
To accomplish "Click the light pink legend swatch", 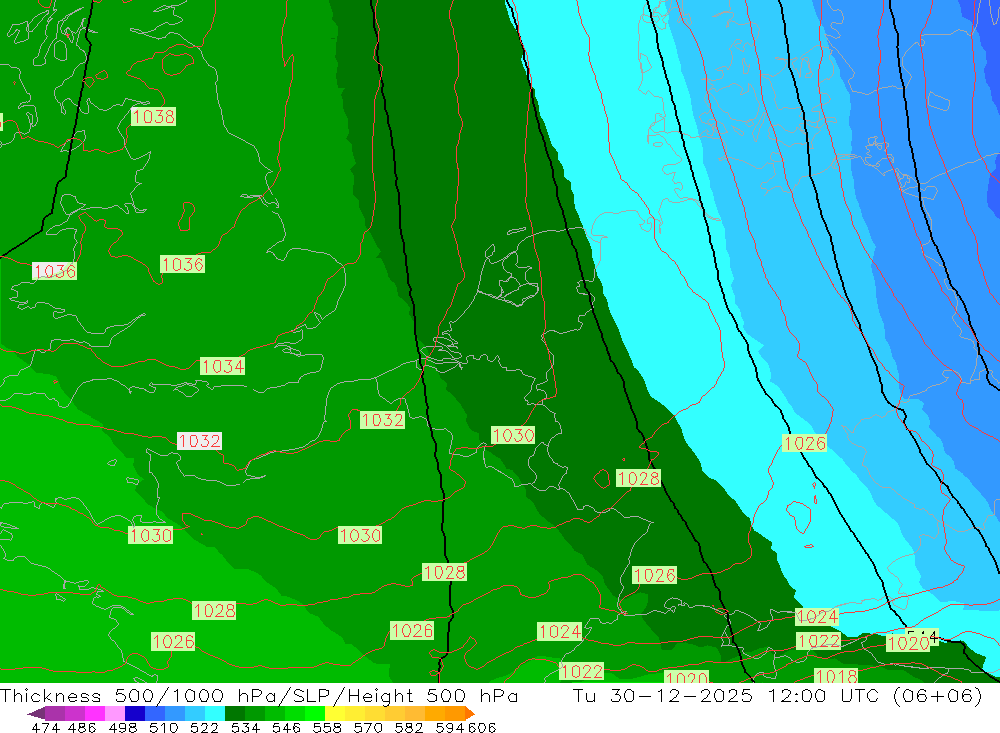I will [x=114, y=713].
